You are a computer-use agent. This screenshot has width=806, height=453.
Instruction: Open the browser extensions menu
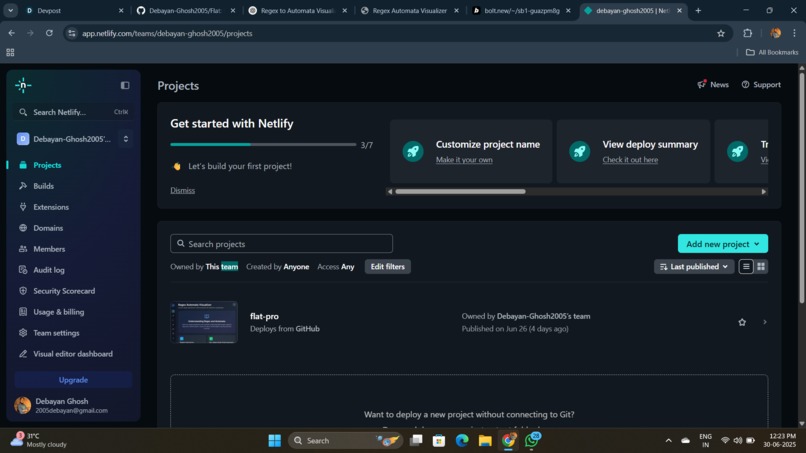tap(747, 33)
